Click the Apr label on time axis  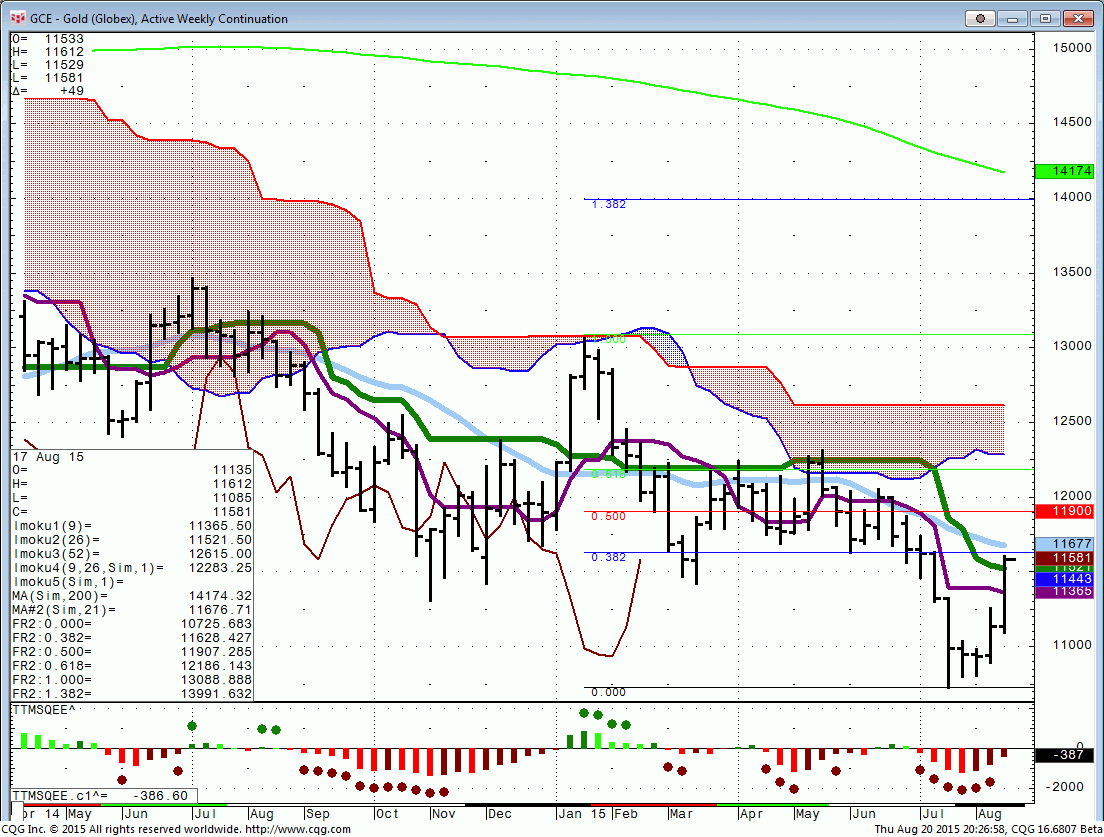point(752,814)
